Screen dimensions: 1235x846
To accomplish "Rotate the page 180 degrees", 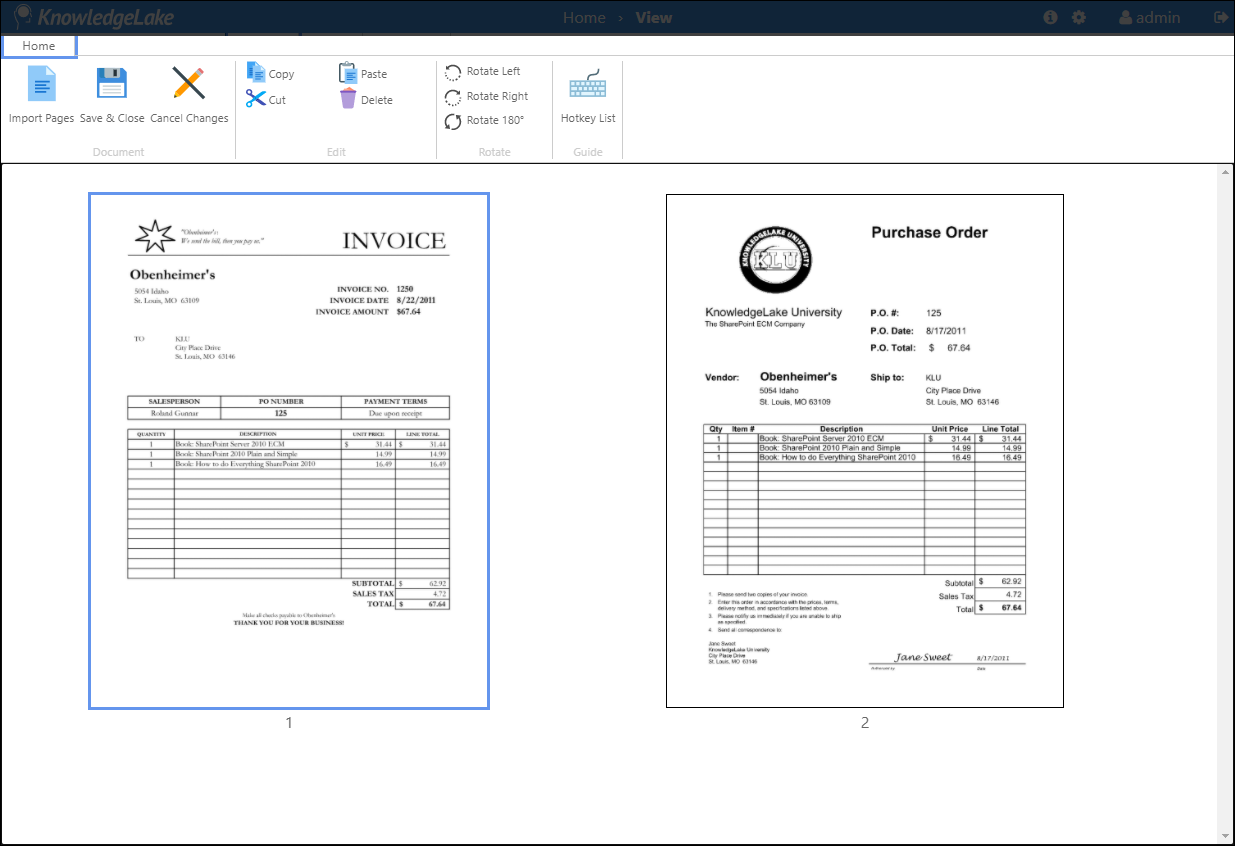I will (x=484, y=121).
